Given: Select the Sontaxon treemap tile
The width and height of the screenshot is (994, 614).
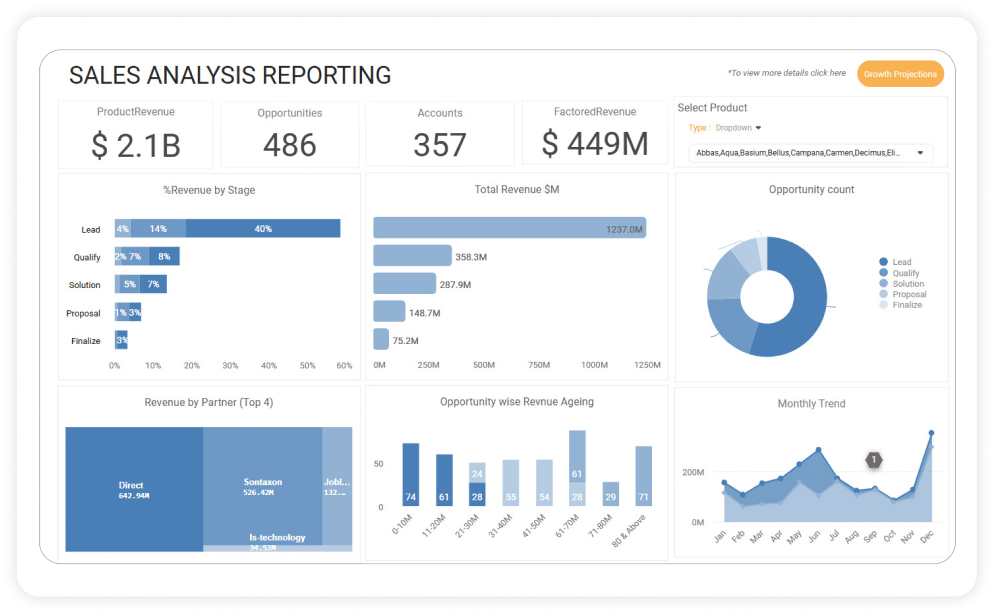Looking at the screenshot, I should pyautogui.click(x=262, y=485).
